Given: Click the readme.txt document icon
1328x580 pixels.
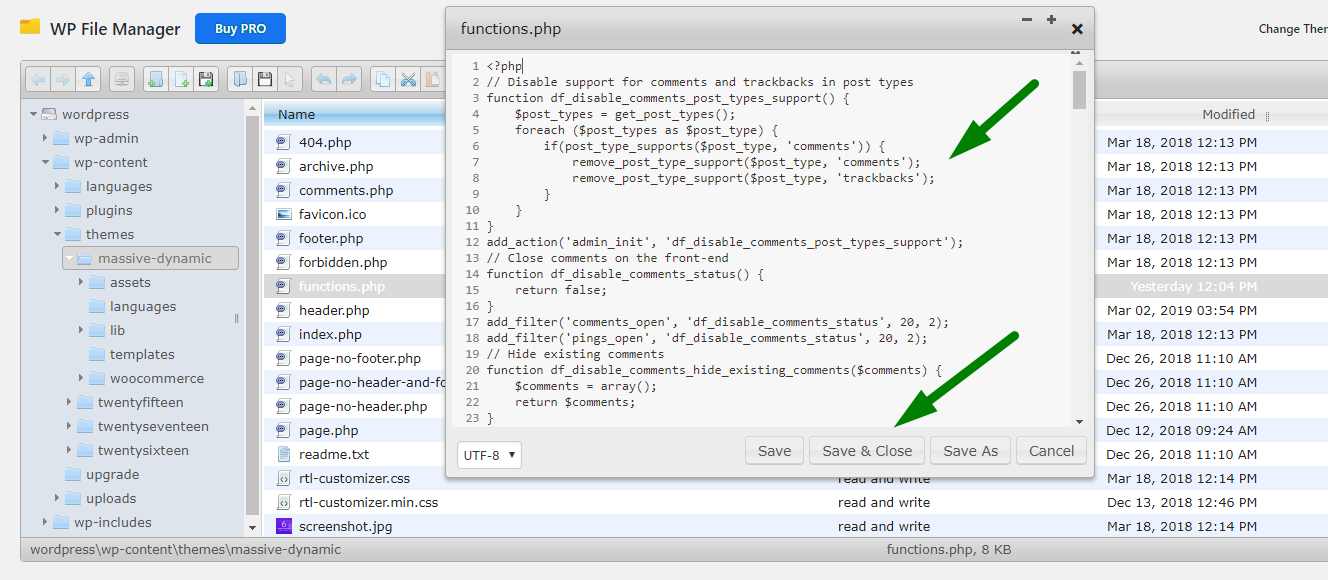Looking at the screenshot, I should click(283, 455).
